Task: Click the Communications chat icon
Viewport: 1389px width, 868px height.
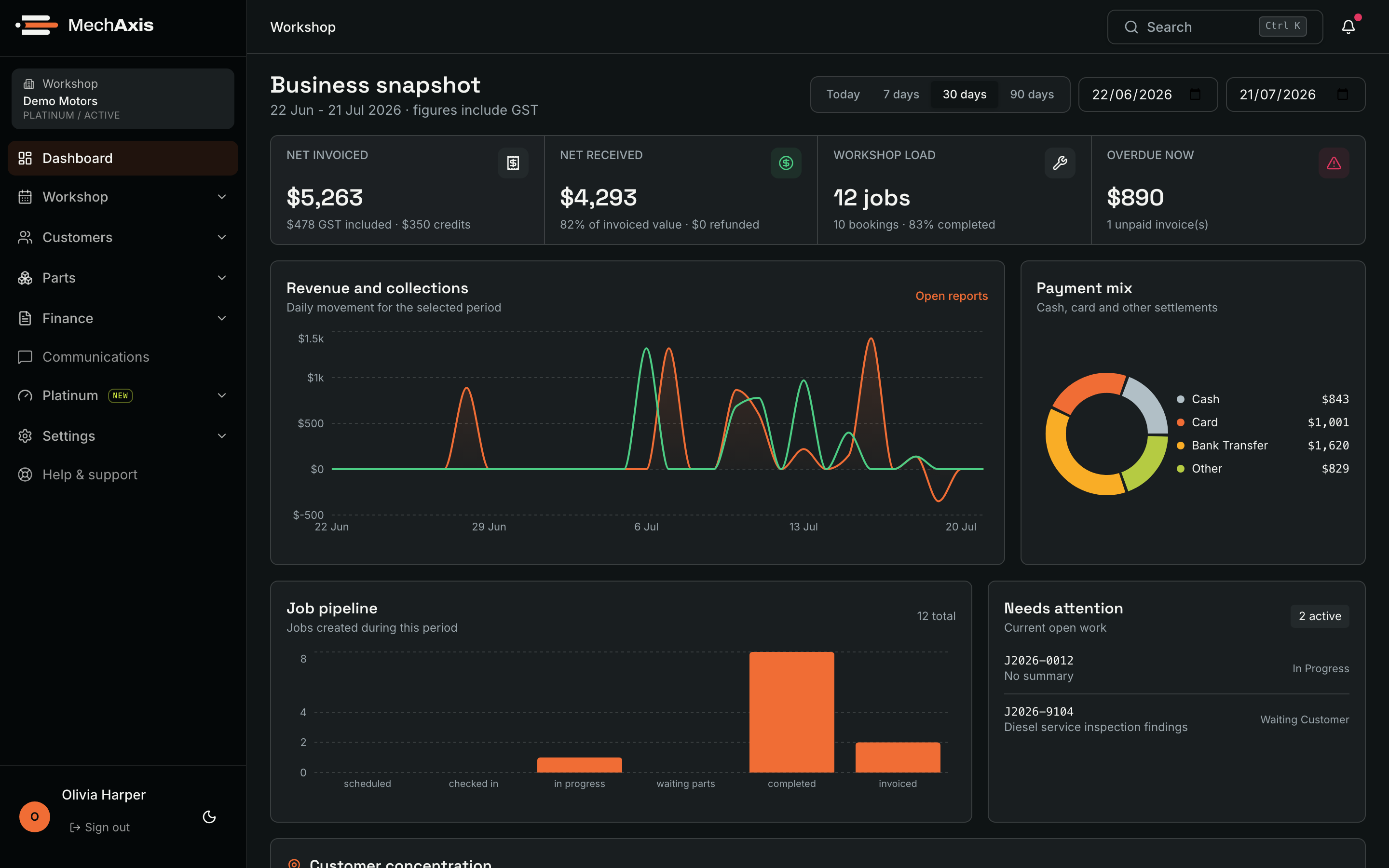Action: pos(25,357)
